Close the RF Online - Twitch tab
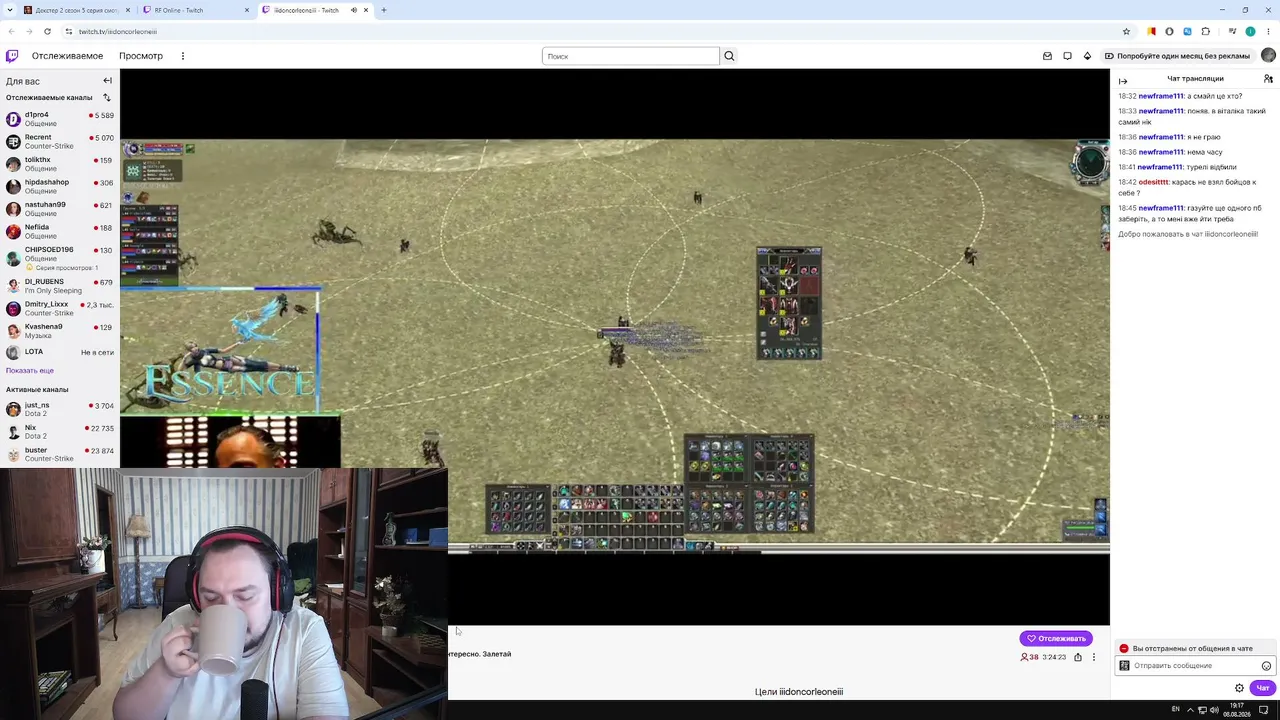The image size is (1280, 720). (247, 10)
